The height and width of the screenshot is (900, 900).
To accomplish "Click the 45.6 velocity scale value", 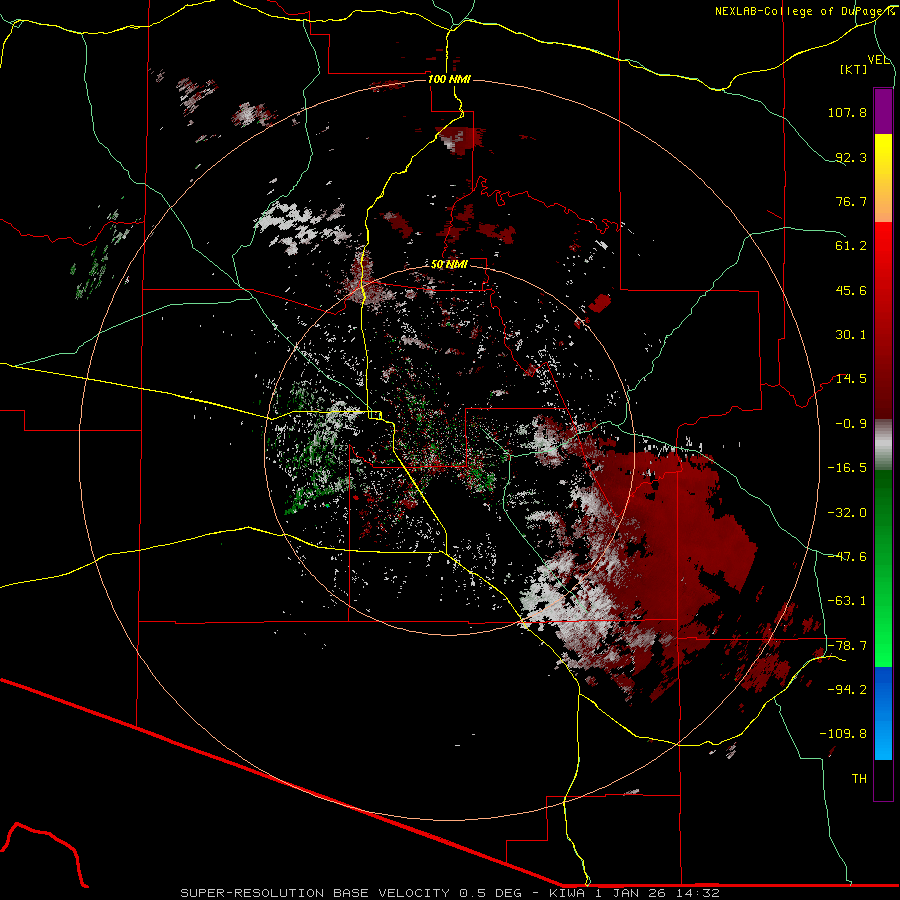I will pyautogui.click(x=851, y=290).
